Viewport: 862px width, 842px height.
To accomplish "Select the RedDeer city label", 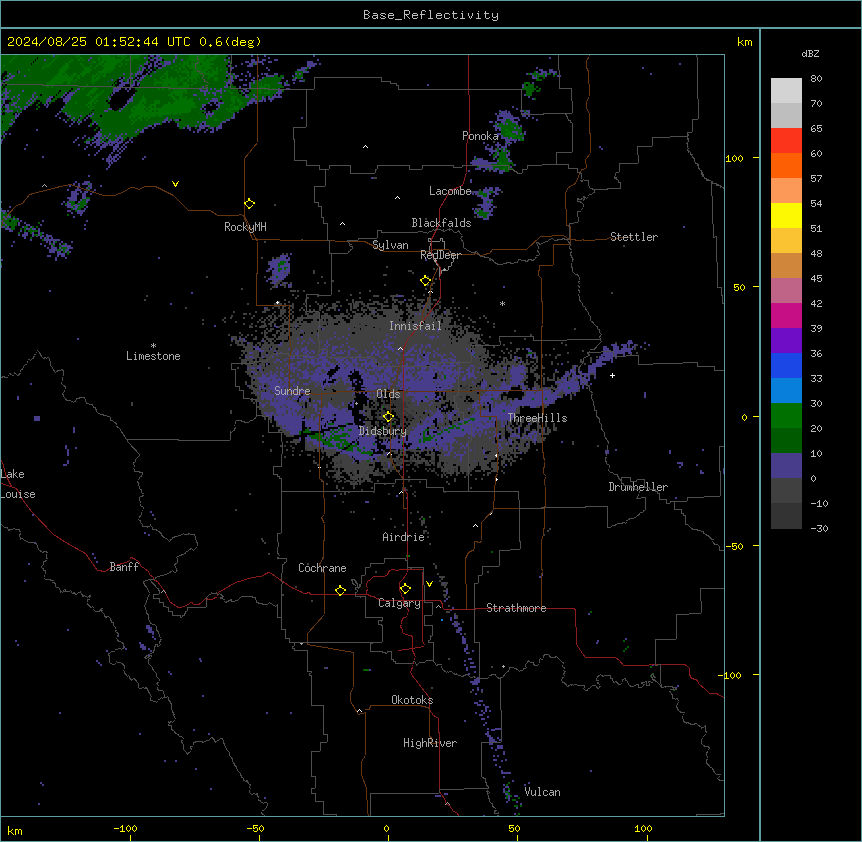I will pyautogui.click(x=440, y=255).
